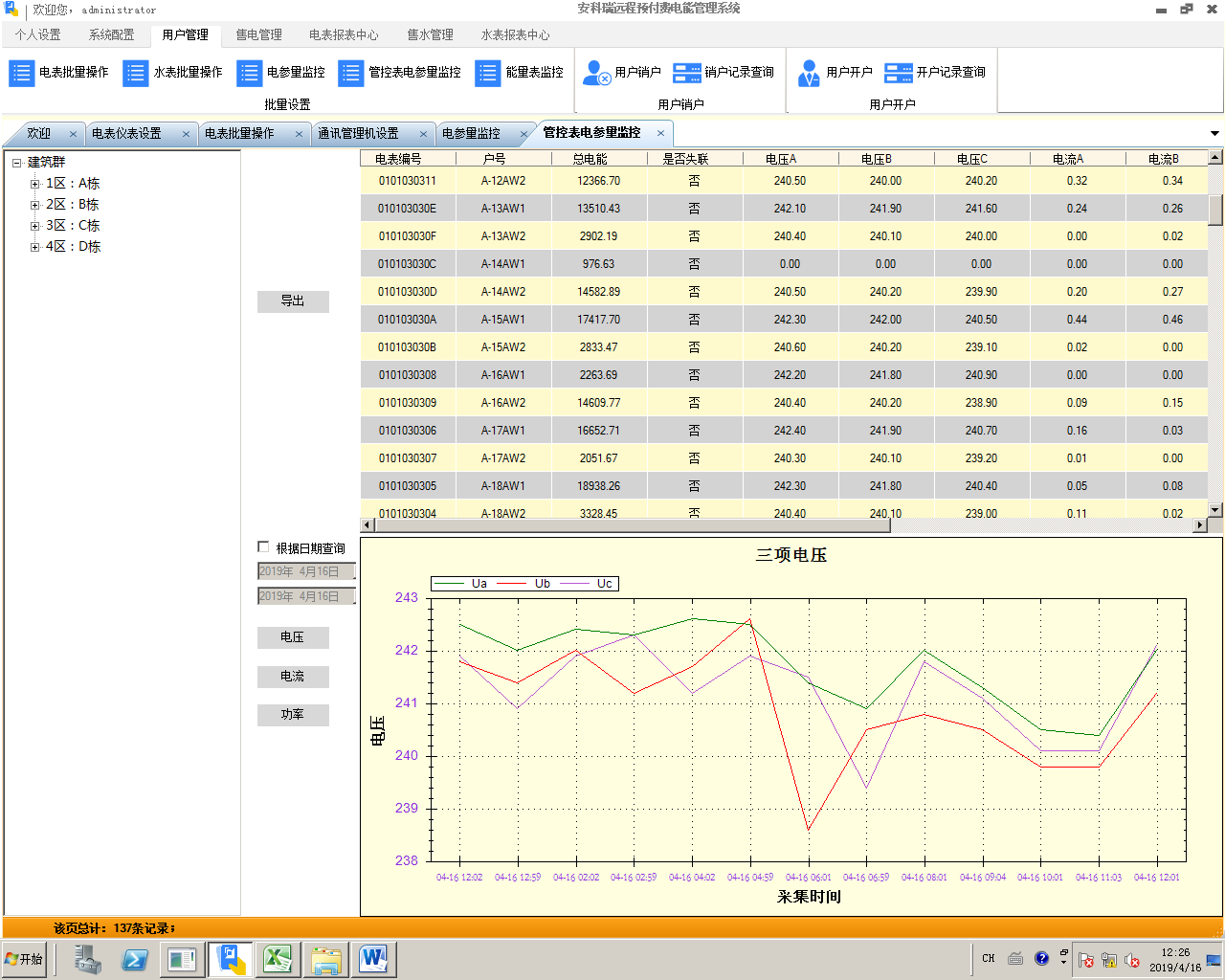
Task: Open the 销户记录查询 icon
Action: pyautogui.click(x=687, y=73)
